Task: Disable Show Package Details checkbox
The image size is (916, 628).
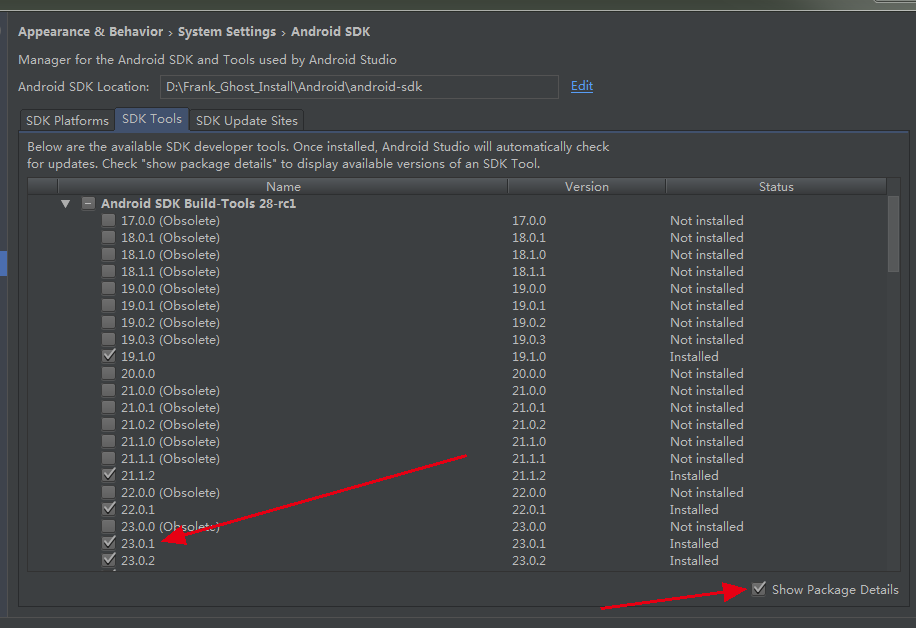Action: click(759, 589)
